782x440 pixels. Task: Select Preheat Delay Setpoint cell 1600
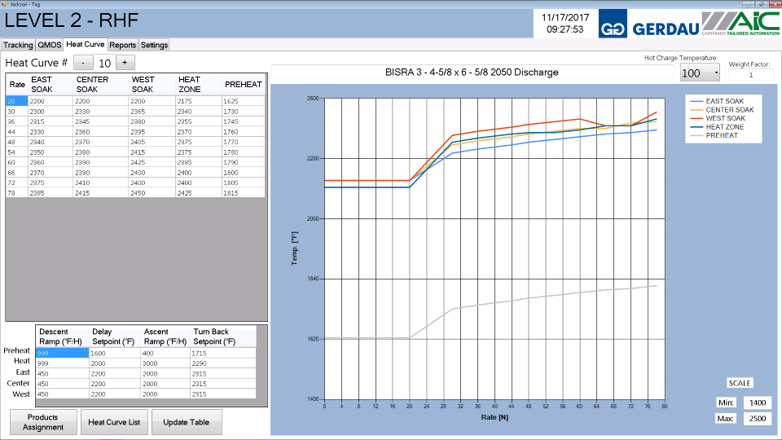[x=115, y=353]
